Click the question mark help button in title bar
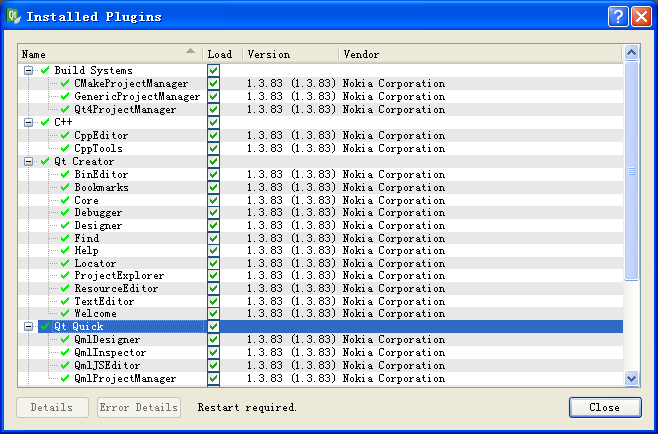The image size is (658, 434). click(618, 16)
